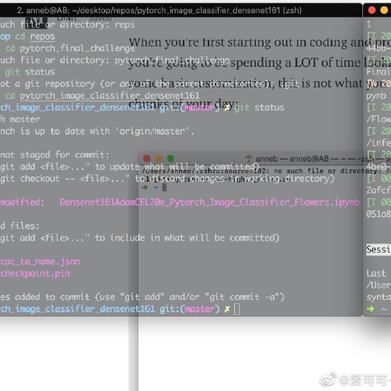Click the untracked file 'cat_to_name.json'

[x=40, y=262]
